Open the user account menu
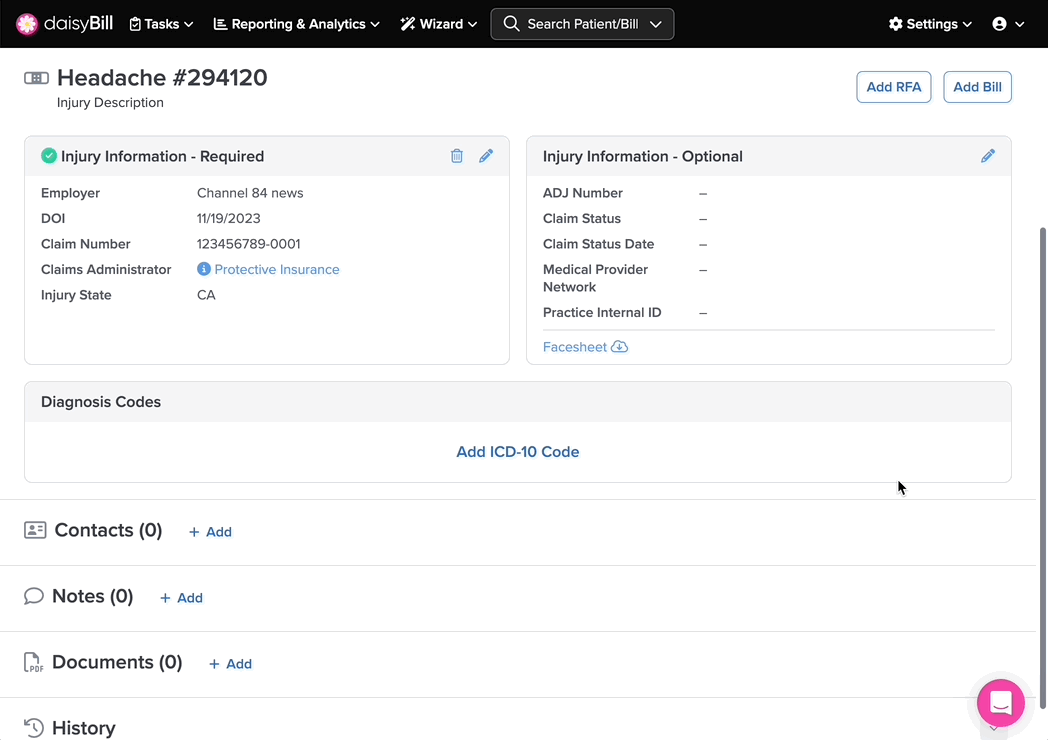 click(1008, 24)
